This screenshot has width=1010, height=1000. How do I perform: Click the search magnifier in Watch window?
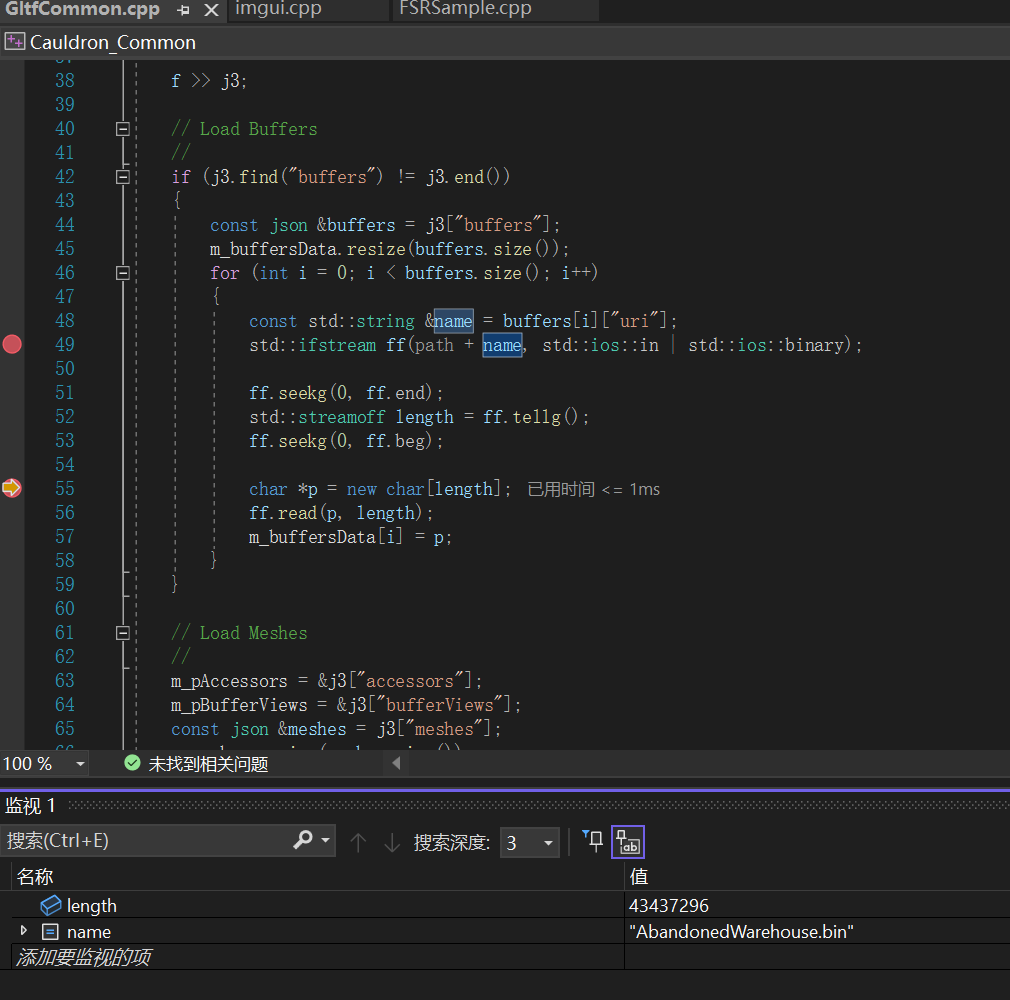302,840
